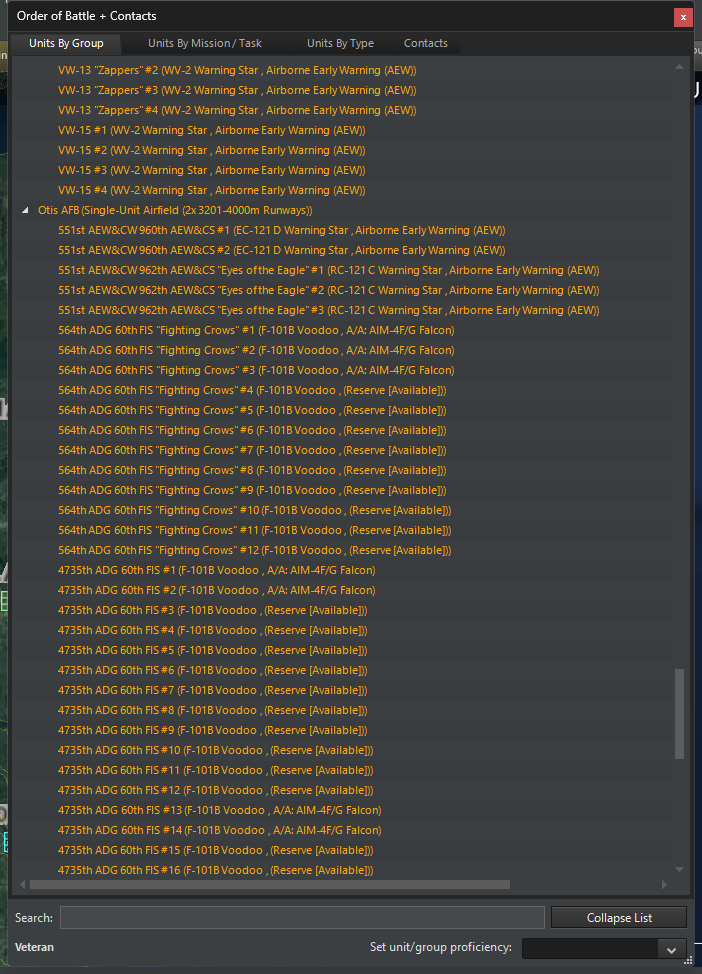The height and width of the screenshot is (974, 702).
Task: Select 4735th ADG 60th FIS #10
Action: pyautogui.click(x=216, y=750)
